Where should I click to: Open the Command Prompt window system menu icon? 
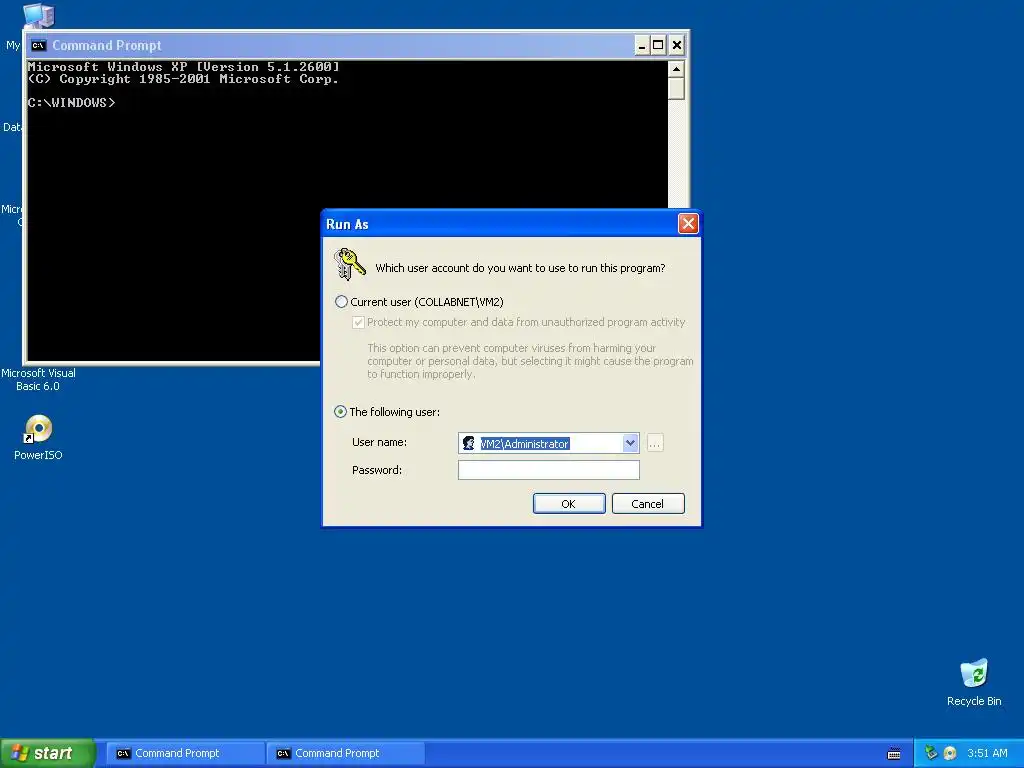point(39,45)
